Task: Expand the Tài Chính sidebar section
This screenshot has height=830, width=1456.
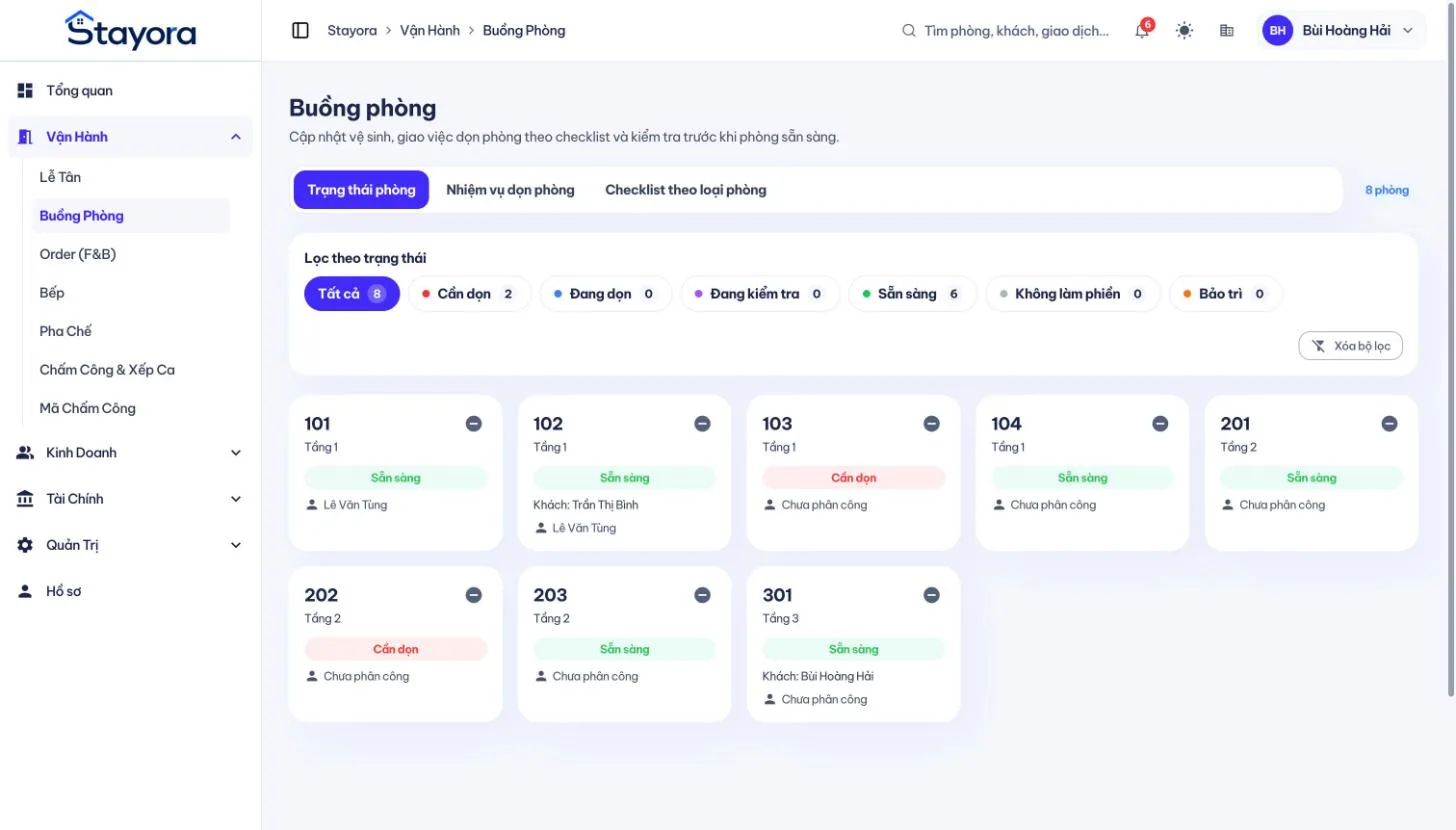Action: [130, 499]
